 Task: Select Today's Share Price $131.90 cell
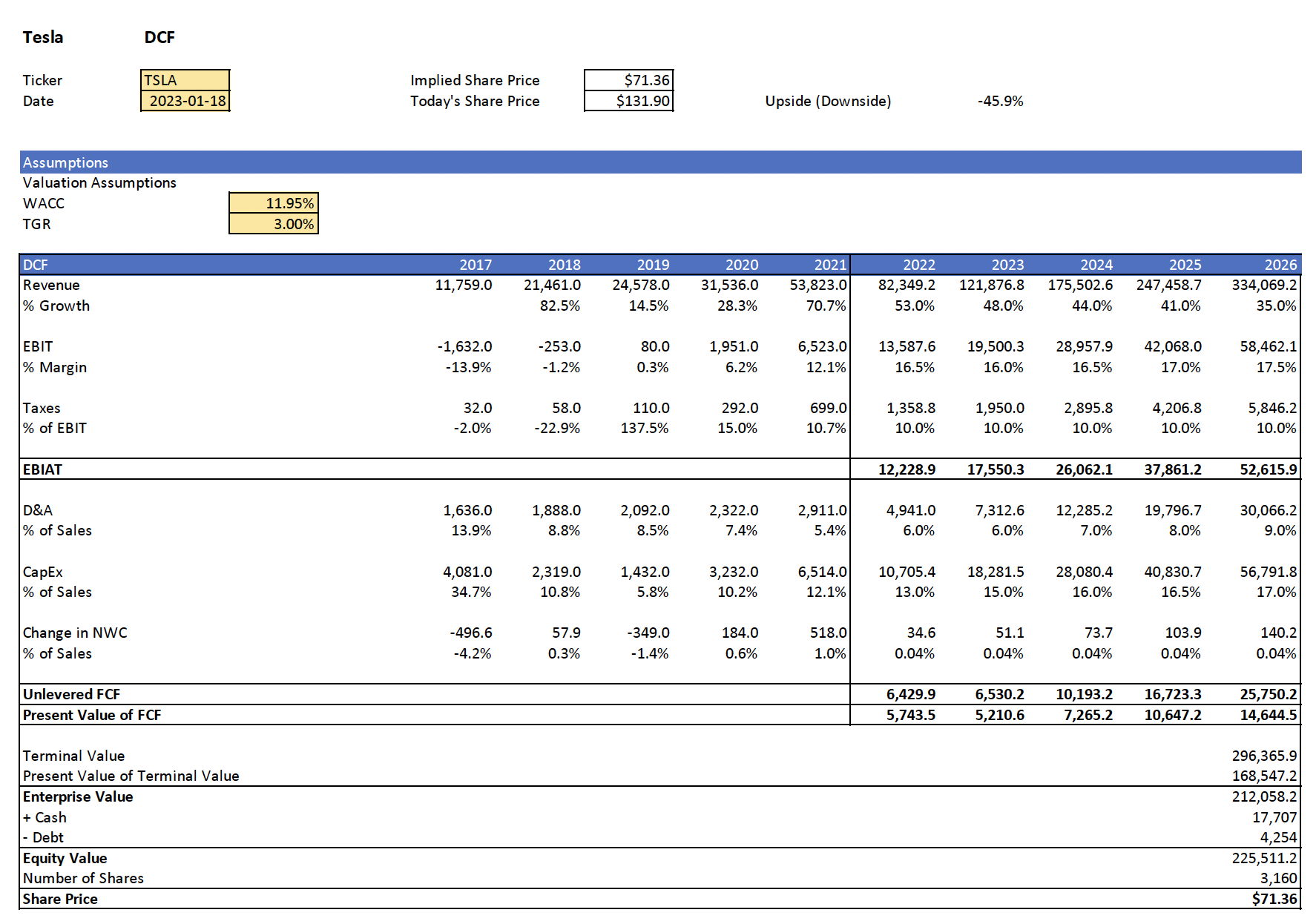628,101
